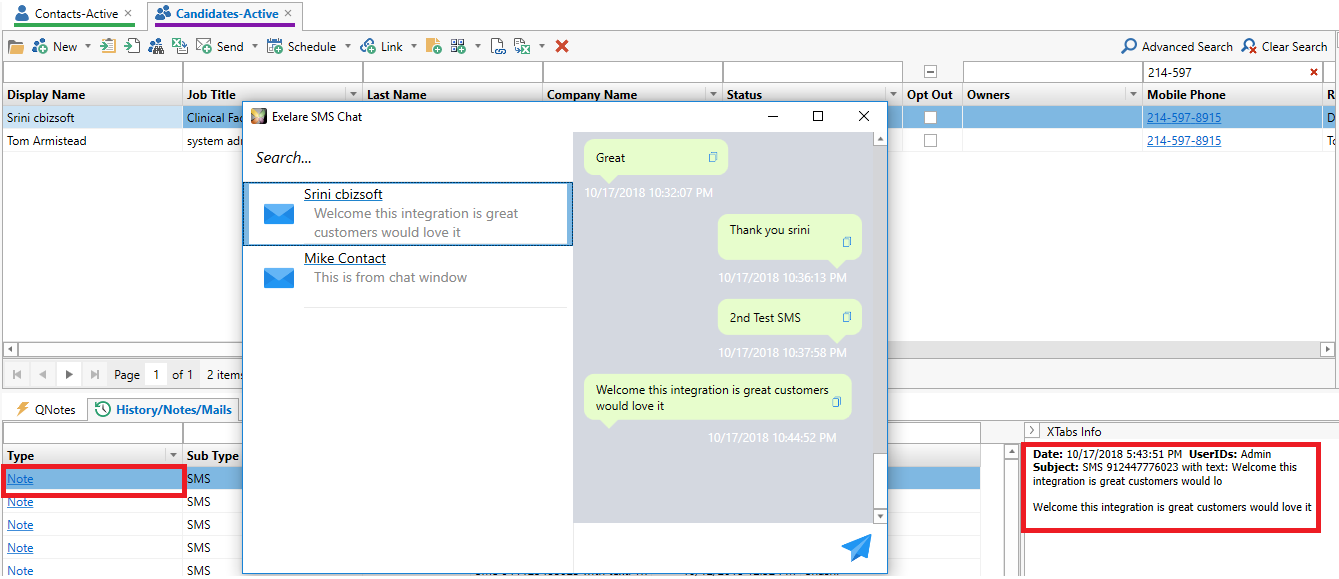Screen dimensions: 1339x579
Task: Click the Link chain icon
Action: pyautogui.click(x=368, y=46)
